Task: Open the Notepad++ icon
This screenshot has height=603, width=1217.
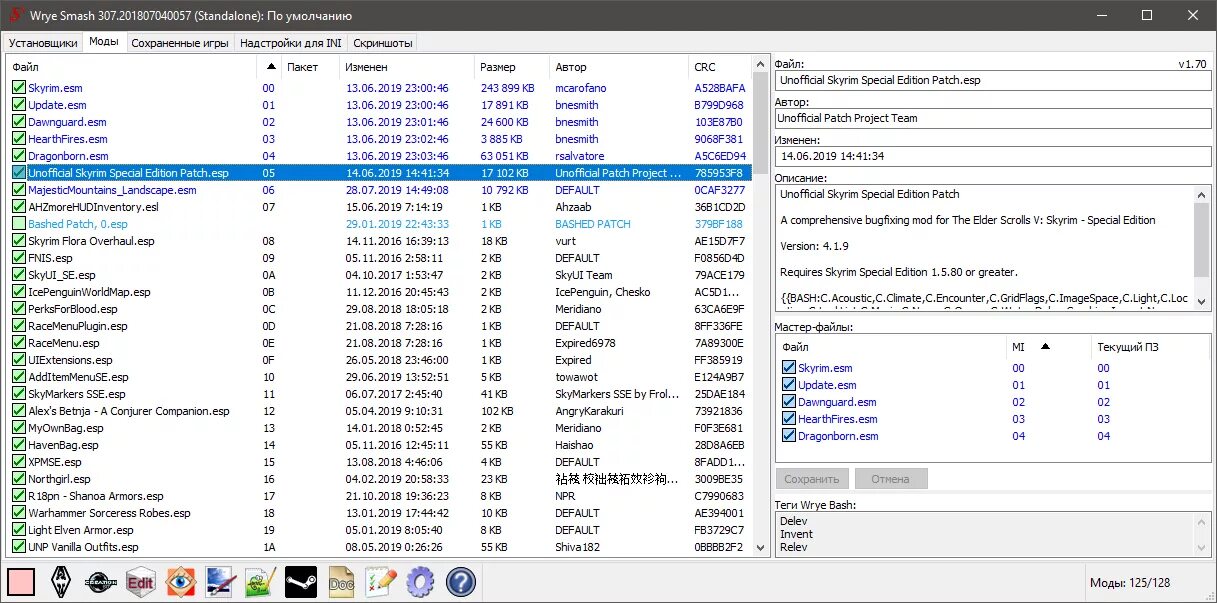Action: tap(261, 581)
